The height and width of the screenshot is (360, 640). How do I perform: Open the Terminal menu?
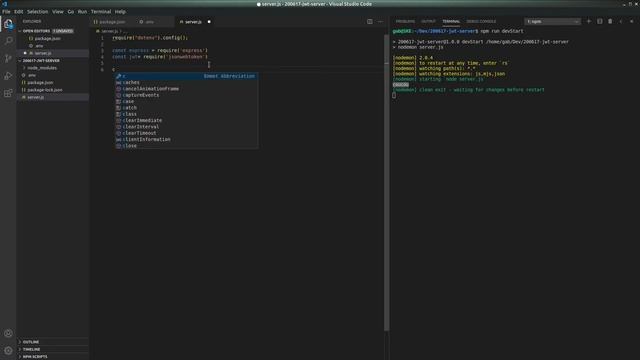(101, 12)
